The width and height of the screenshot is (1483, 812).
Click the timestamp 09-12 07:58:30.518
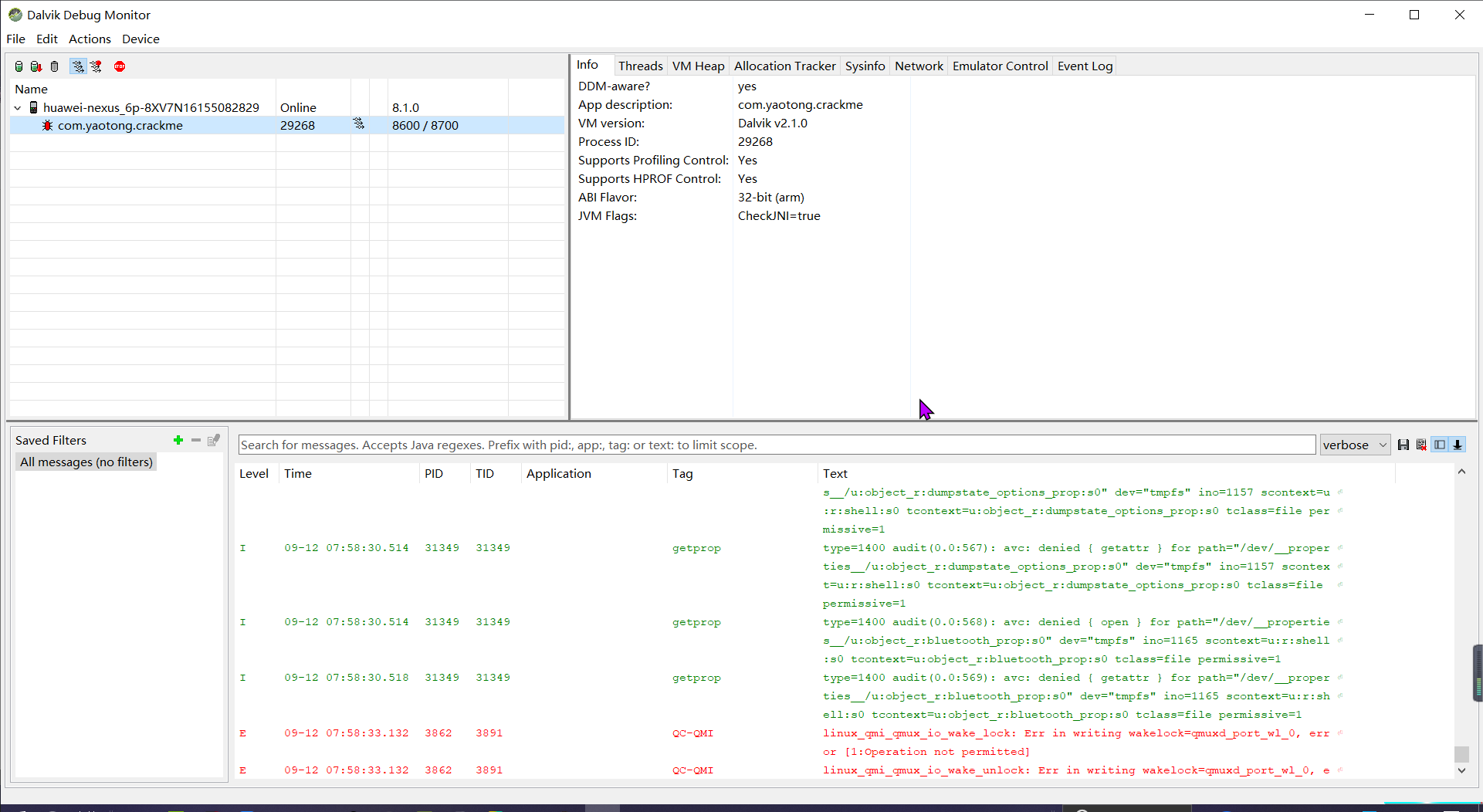(x=347, y=678)
